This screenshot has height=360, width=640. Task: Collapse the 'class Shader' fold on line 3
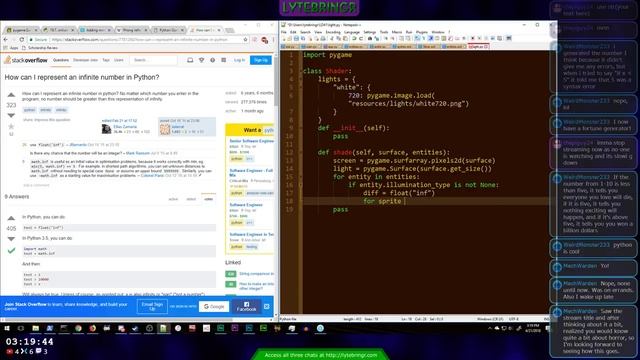pyautogui.click(x=300, y=71)
